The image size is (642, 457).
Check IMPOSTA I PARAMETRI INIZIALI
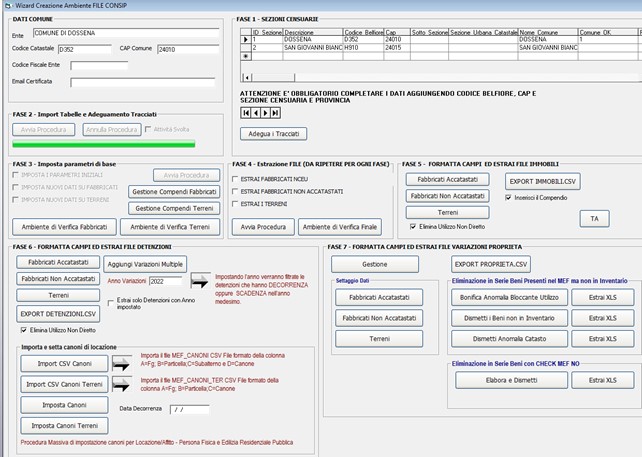coord(16,175)
